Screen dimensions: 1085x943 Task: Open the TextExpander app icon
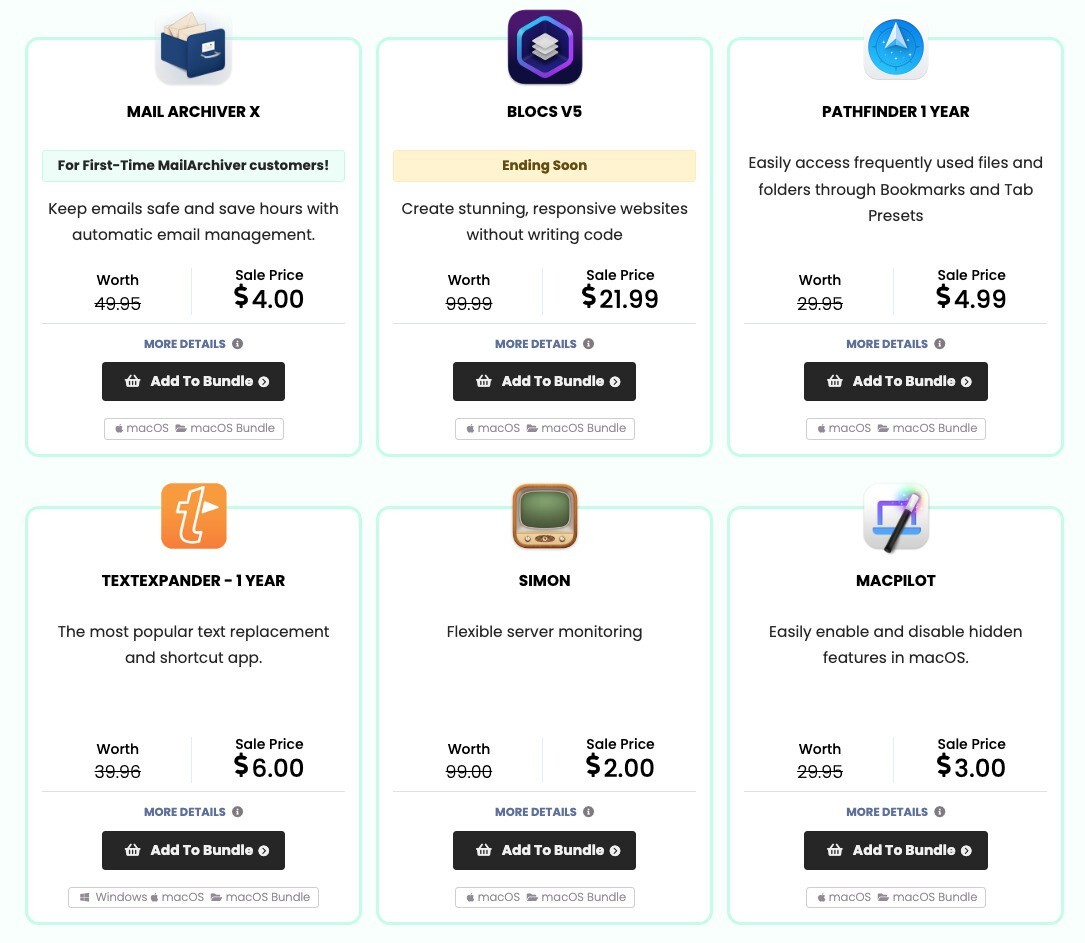[193, 515]
